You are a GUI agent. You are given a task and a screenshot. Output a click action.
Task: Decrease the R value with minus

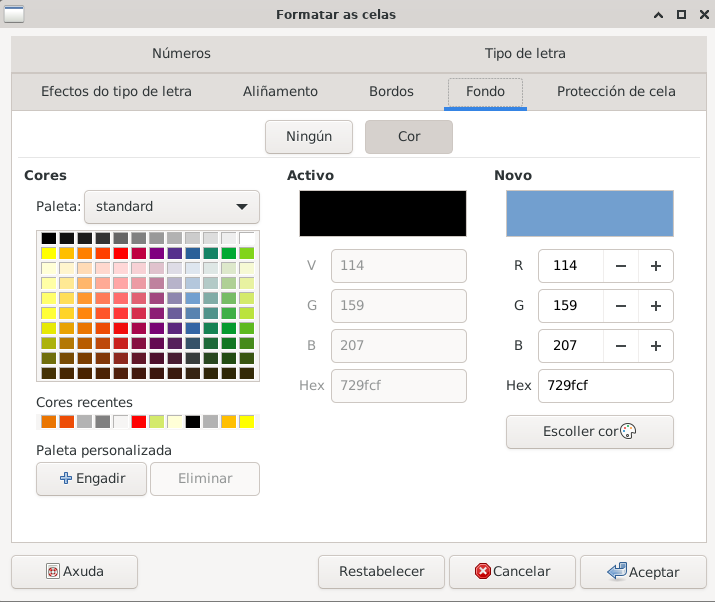pyautogui.click(x=621, y=266)
